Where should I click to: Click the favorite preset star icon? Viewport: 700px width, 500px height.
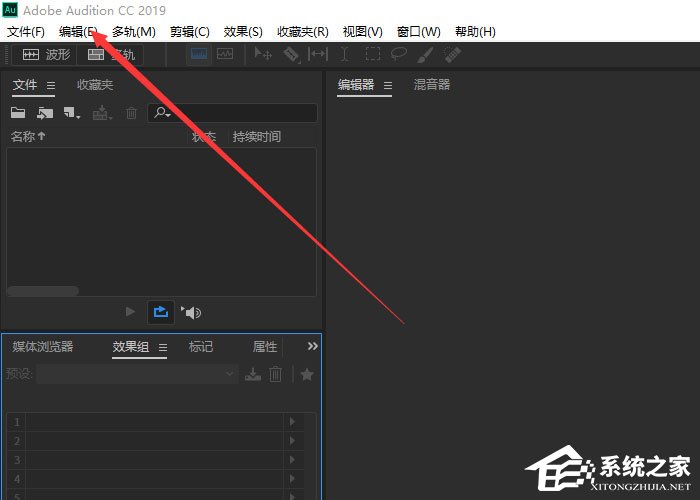coord(307,374)
